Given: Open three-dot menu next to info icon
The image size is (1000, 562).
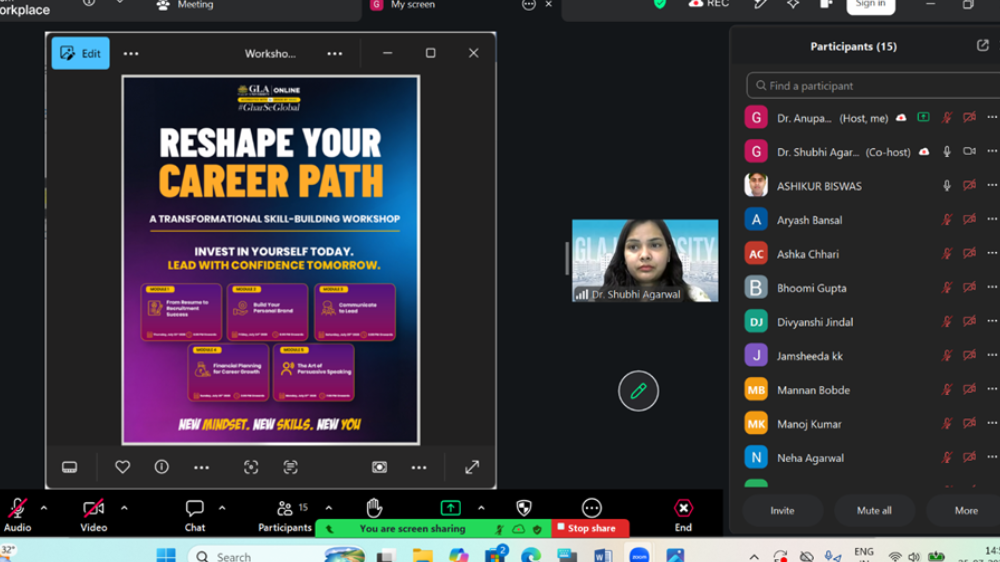Looking at the screenshot, I should [x=202, y=468].
